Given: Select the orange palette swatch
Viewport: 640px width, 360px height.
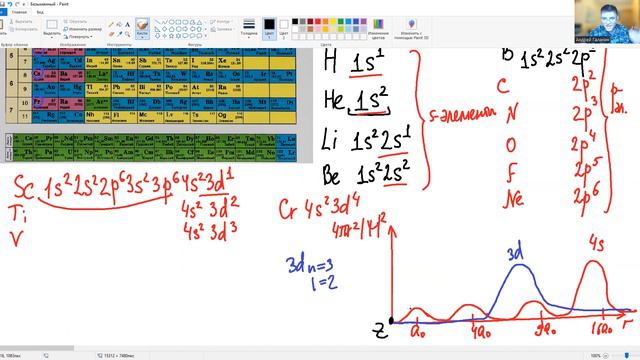Looking at the screenshot, I should coord(325,22).
